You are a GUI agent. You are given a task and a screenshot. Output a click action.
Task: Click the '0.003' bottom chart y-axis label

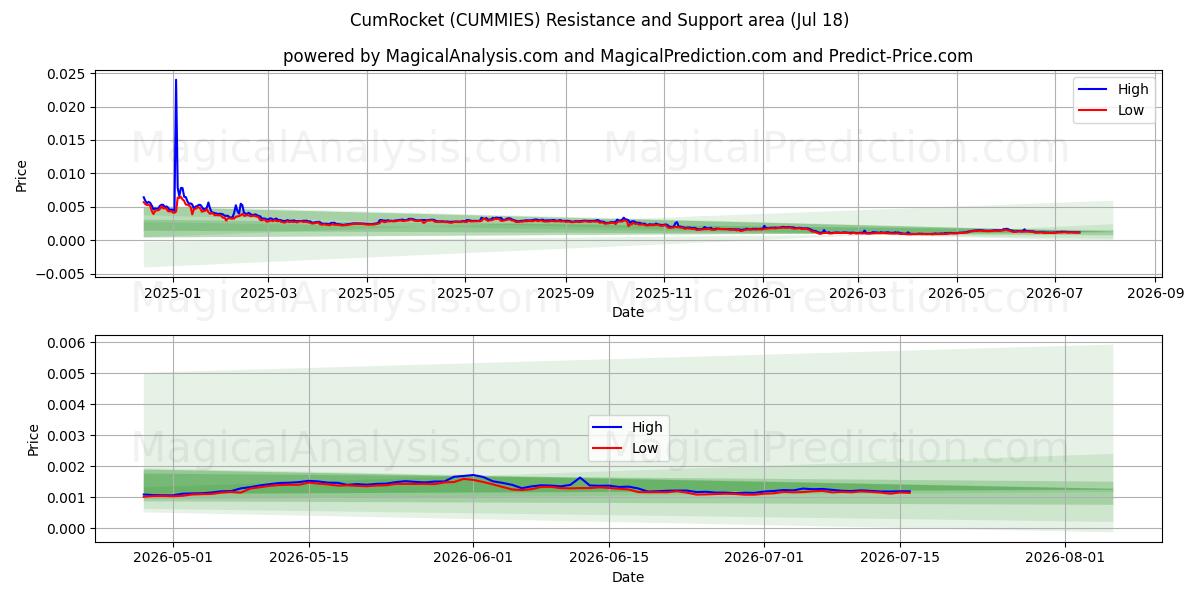pyautogui.click(x=68, y=436)
